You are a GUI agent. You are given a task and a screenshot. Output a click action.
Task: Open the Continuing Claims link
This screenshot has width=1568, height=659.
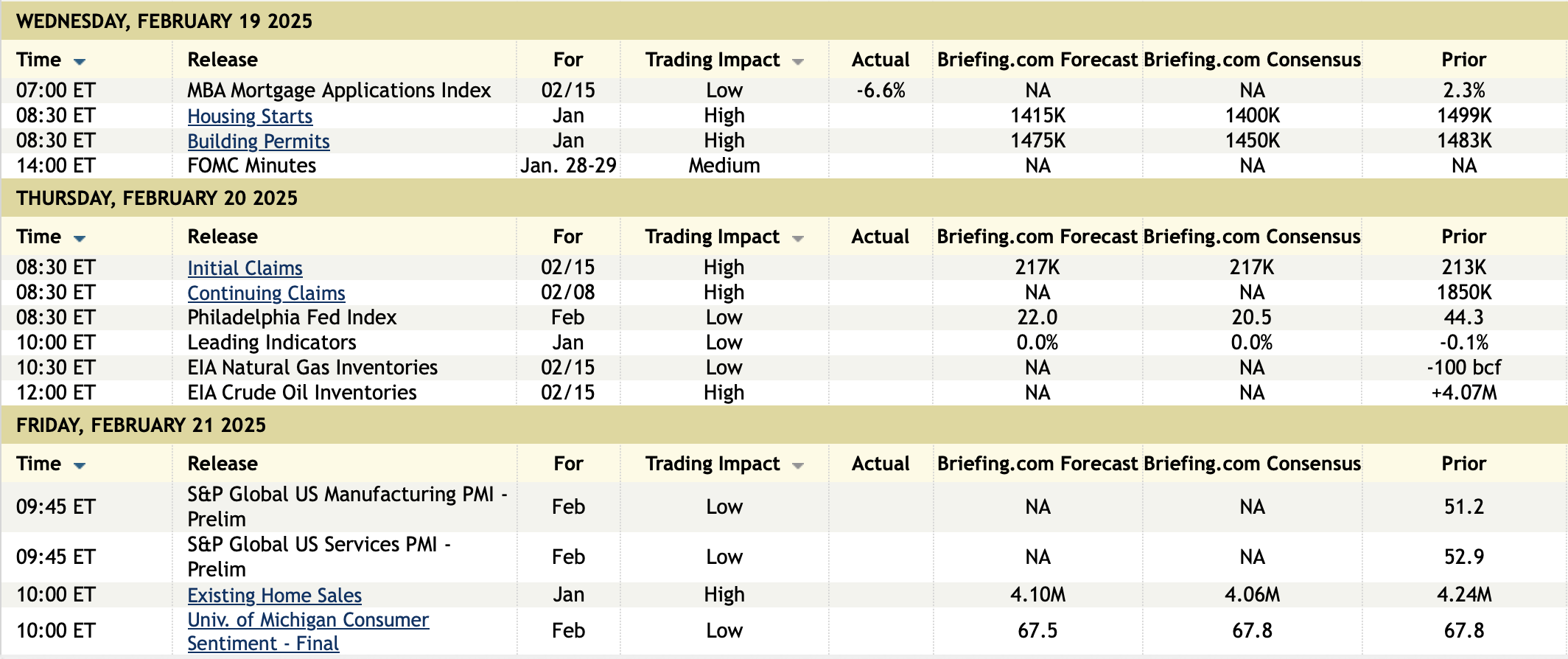point(266,293)
